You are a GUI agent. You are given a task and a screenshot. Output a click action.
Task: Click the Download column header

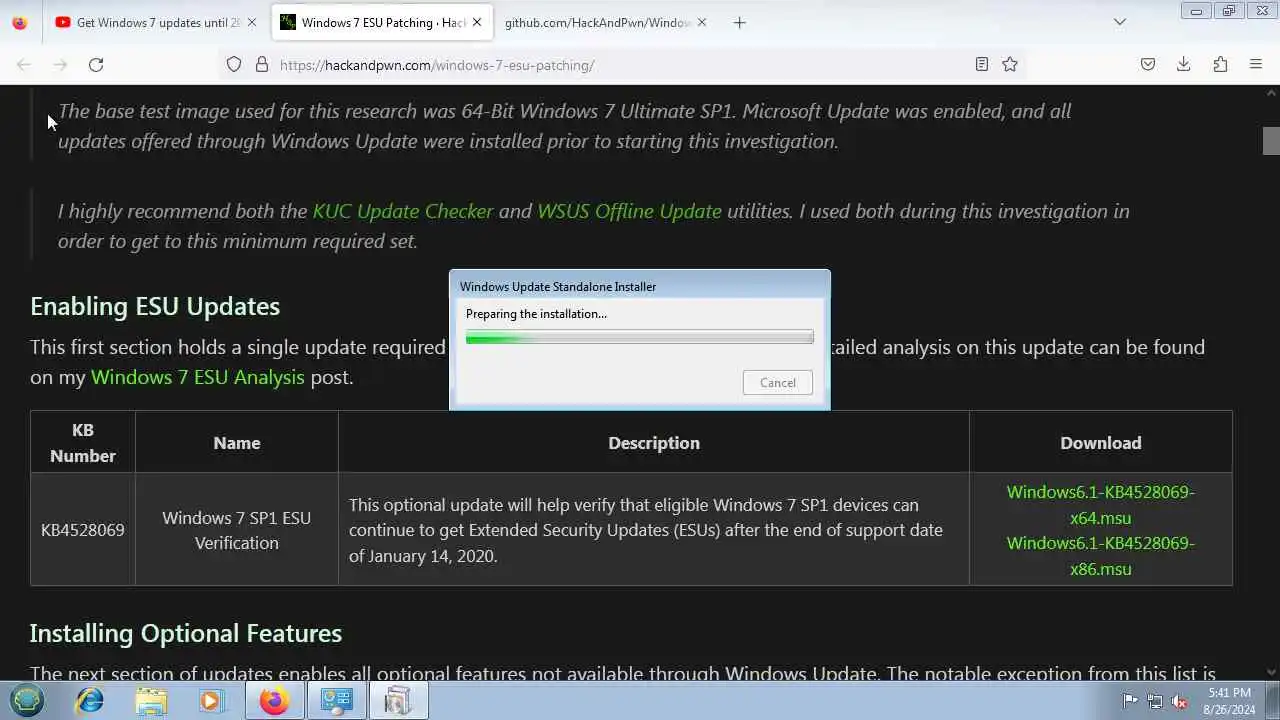[x=1101, y=443]
